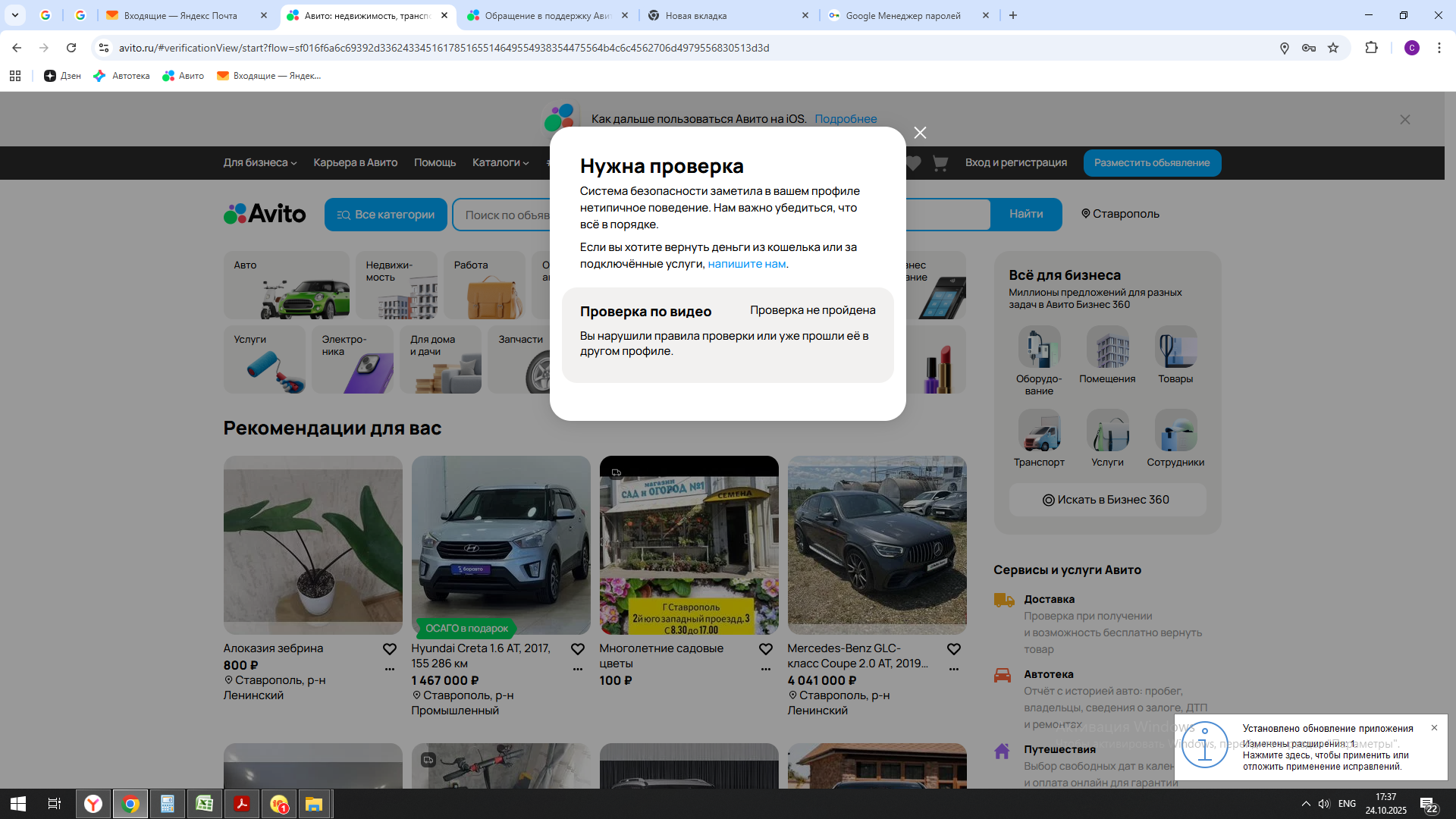This screenshot has height=819, width=1456.
Task: Open the Chrome Extensions puzzle icon
Action: [x=1371, y=48]
